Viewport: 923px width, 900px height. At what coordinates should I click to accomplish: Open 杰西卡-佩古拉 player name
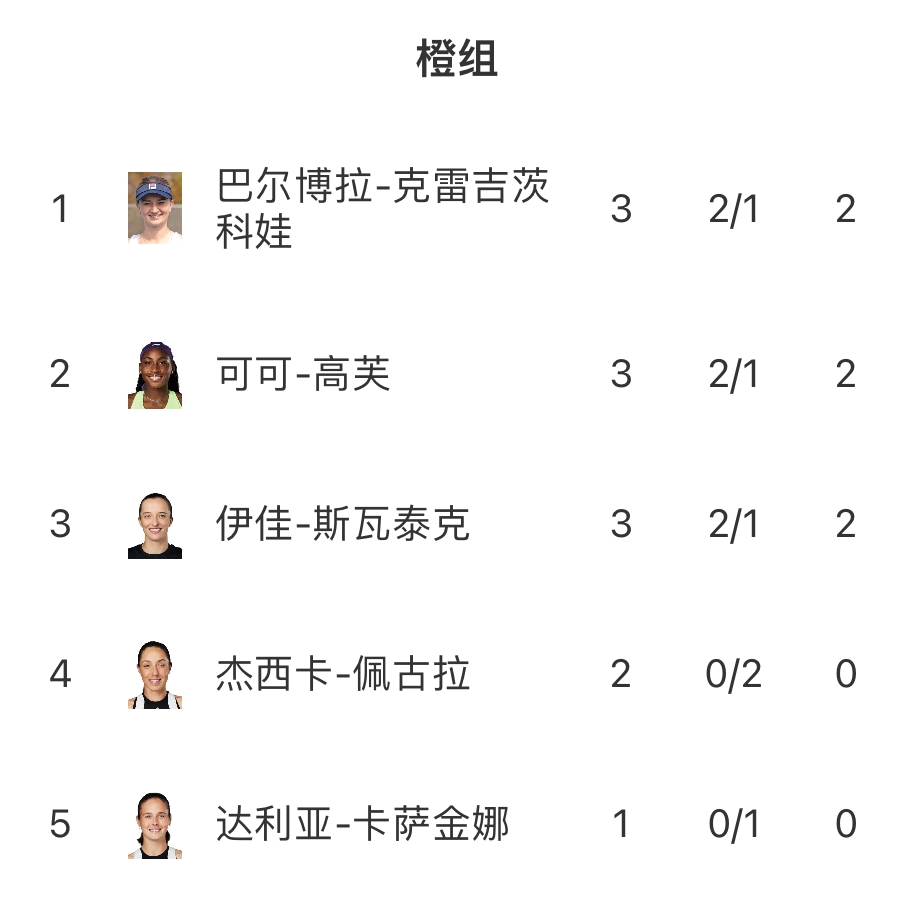click(x=342, y=674)
